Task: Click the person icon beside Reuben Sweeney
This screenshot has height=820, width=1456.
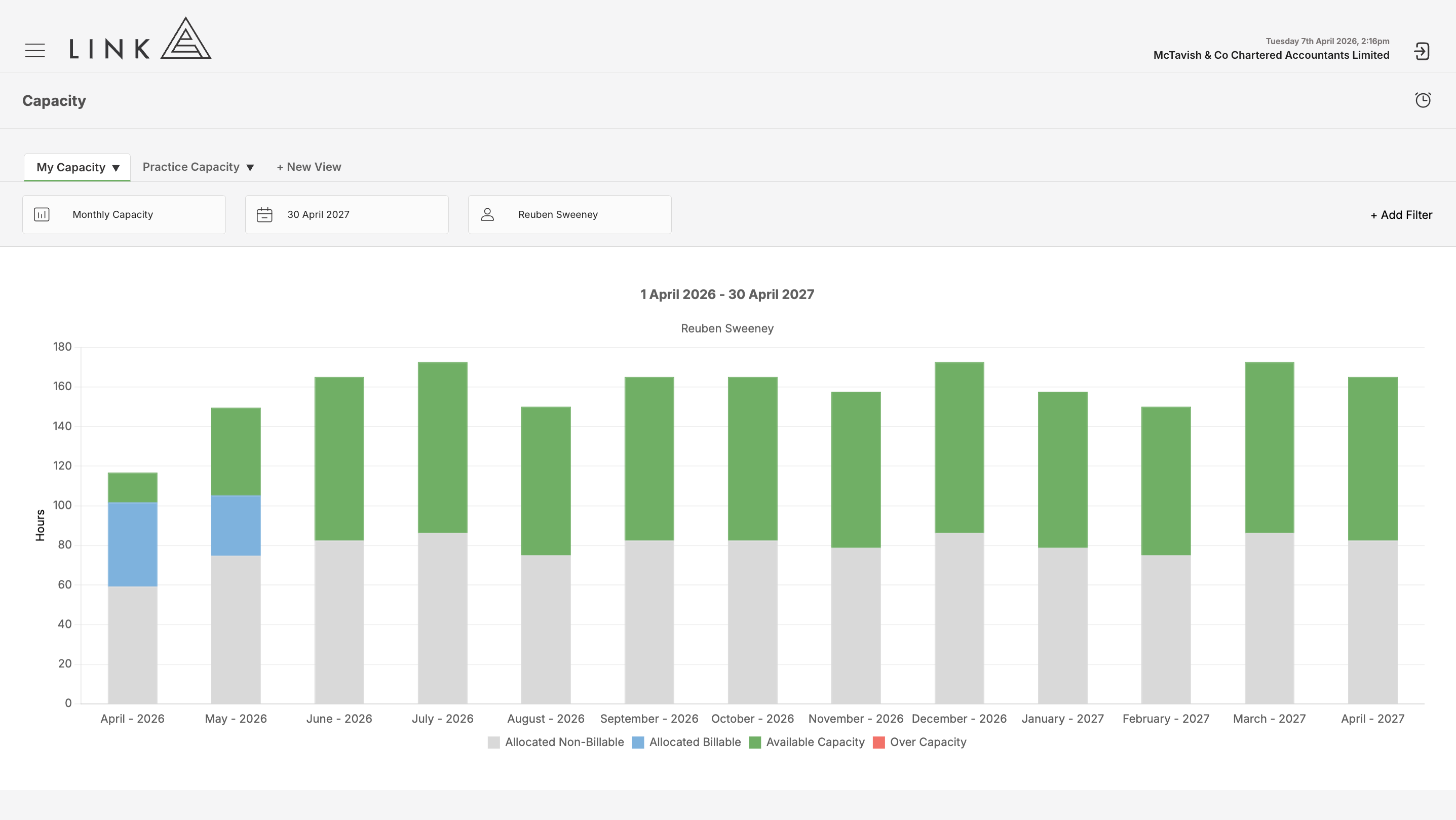Action: tap(487, 214)
